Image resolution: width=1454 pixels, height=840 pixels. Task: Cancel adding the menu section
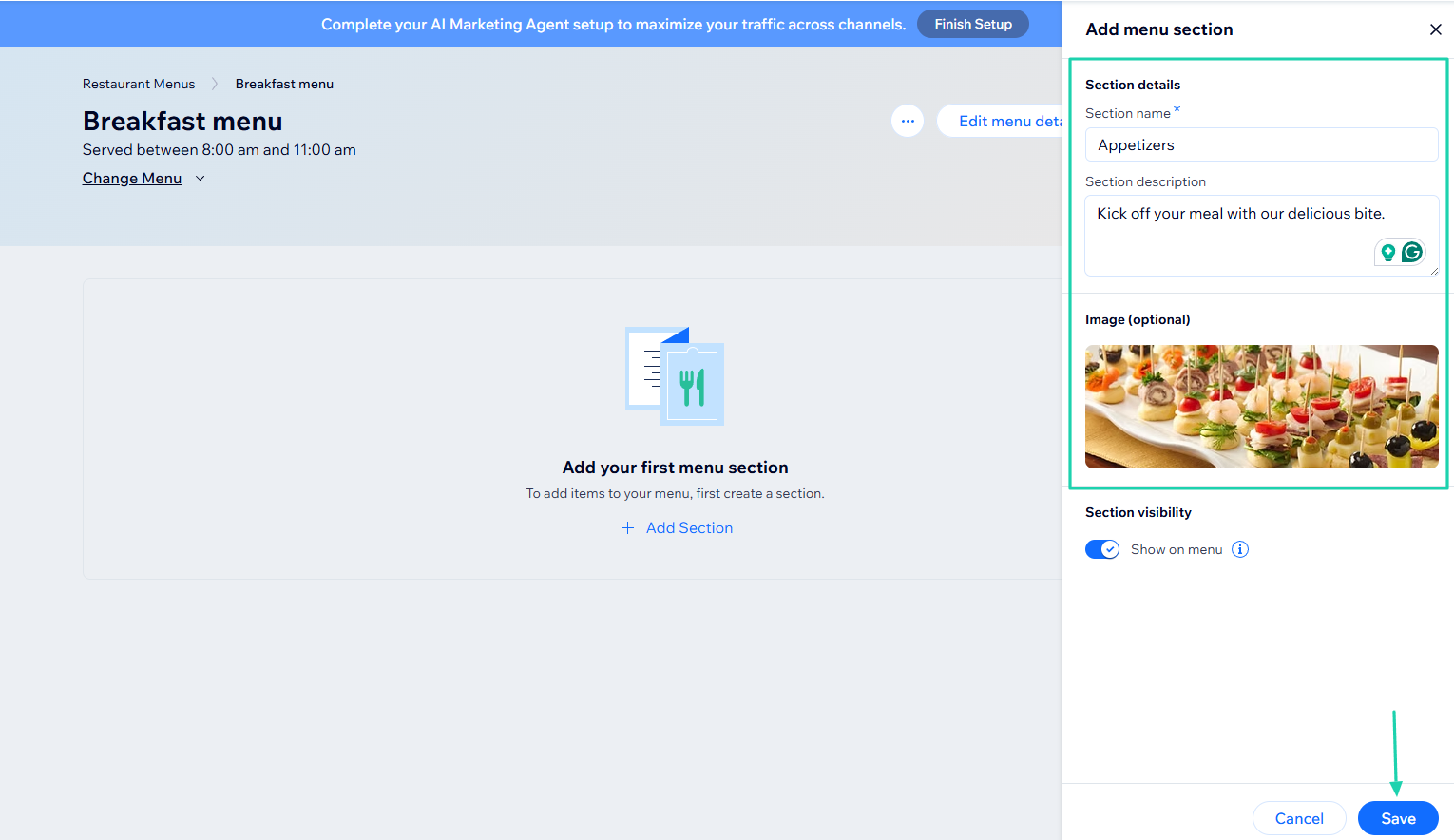[x=1299, y=818]
